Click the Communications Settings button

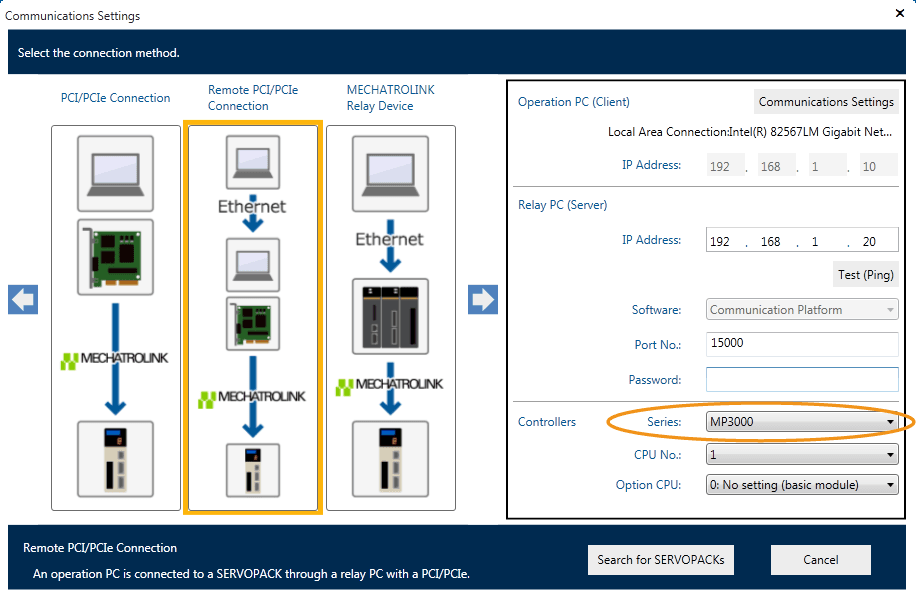tap(826, 102)
